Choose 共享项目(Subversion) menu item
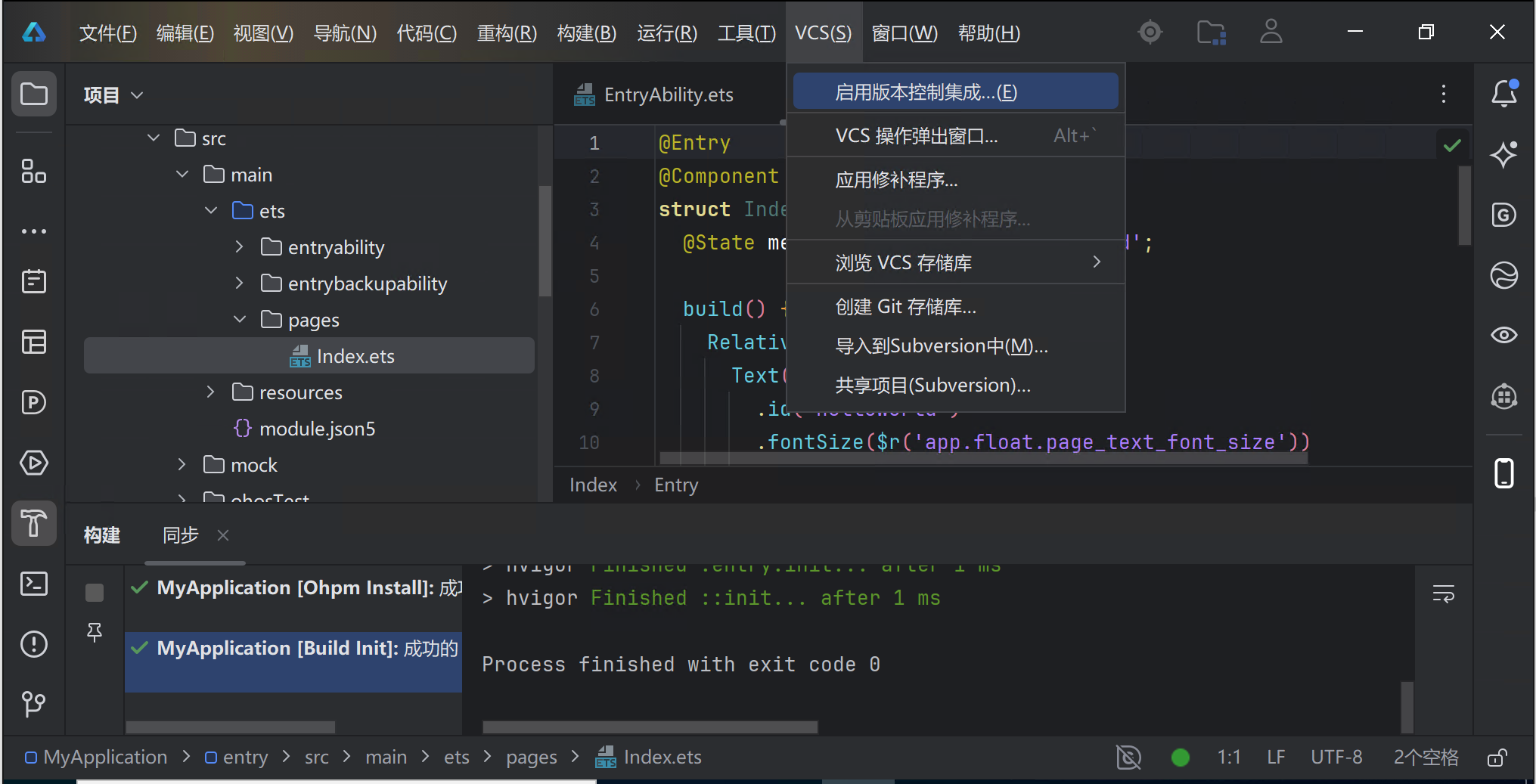1536x784 pixels. point(956,385)
